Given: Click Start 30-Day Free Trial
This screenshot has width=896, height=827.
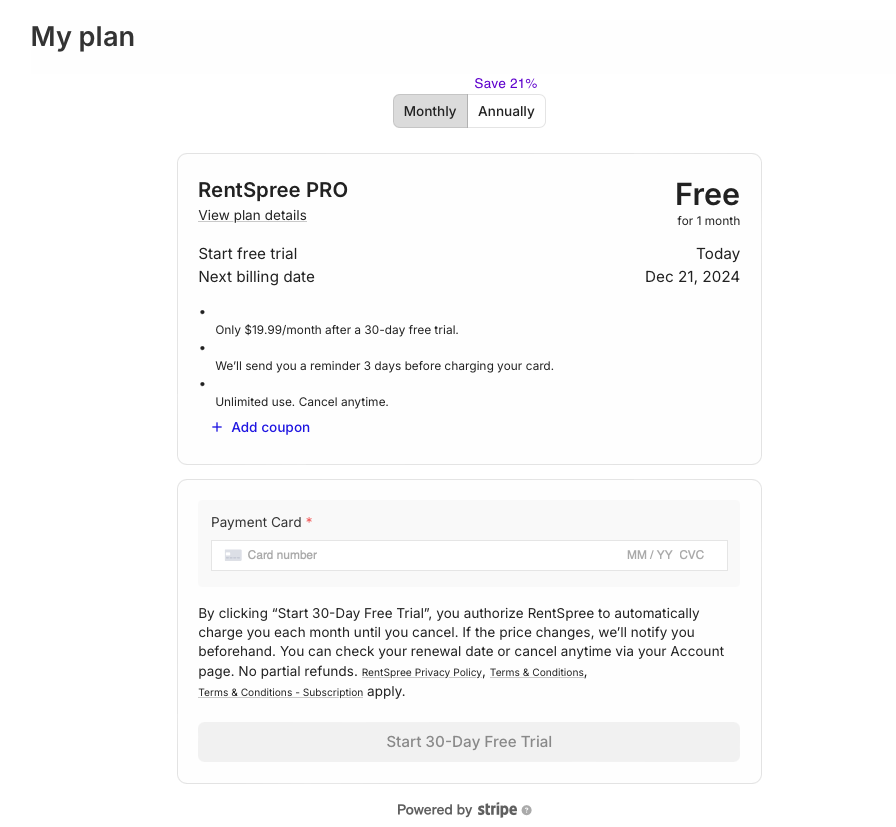Looking at the screenshot, I should tap(468, 742).
